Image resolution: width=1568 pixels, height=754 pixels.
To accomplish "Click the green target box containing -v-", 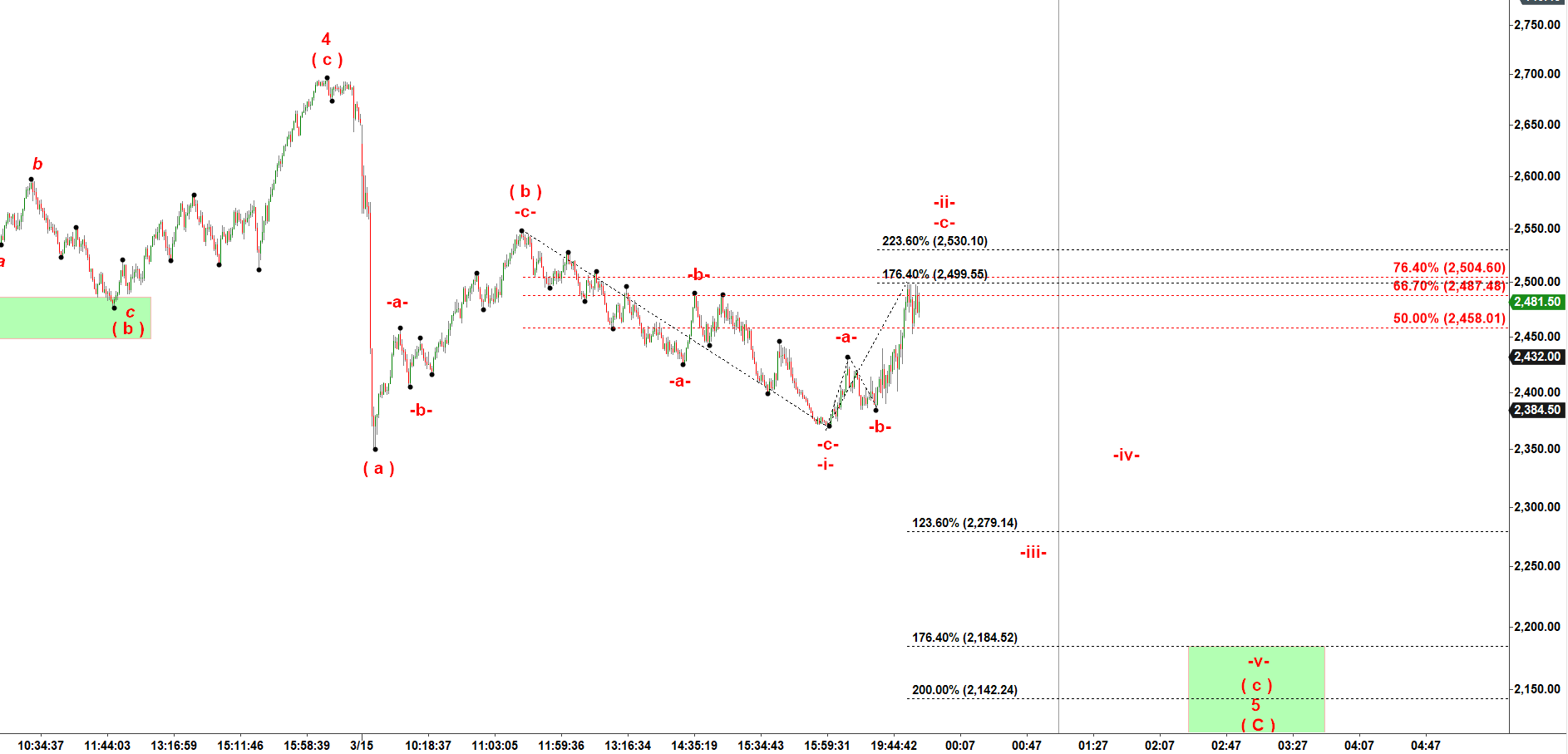I will tap(1255, 688).
